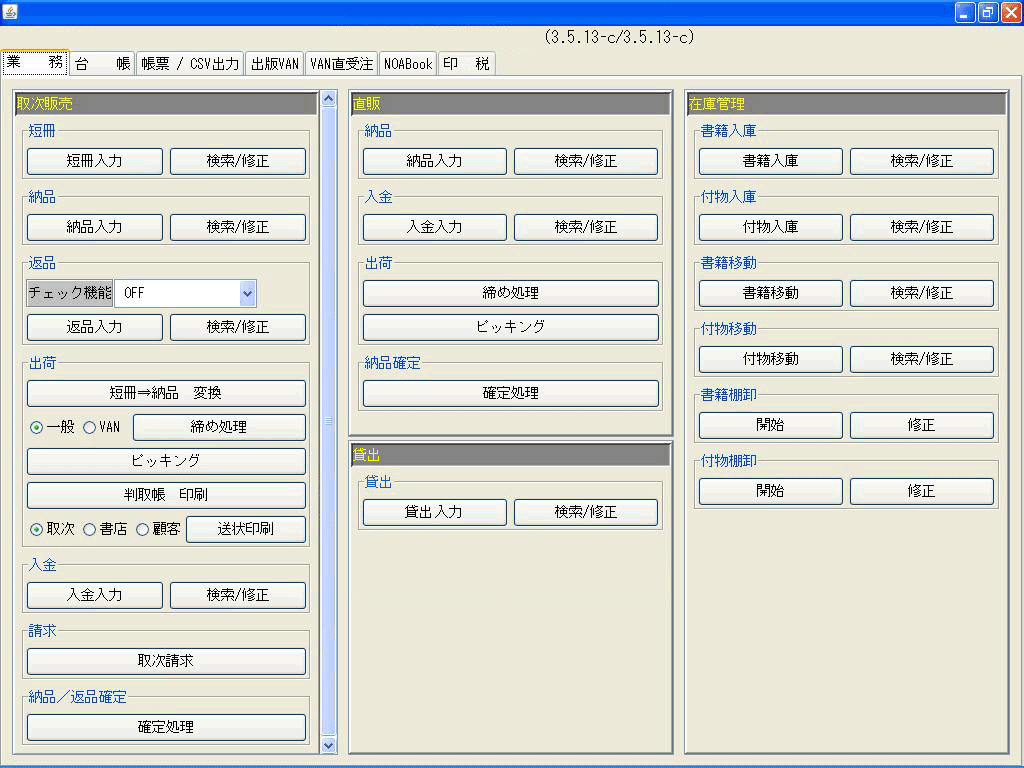This screenshot has width=1024, height=768.
Task: Go to the NOABook tab
Action: [x=407, y=64]
